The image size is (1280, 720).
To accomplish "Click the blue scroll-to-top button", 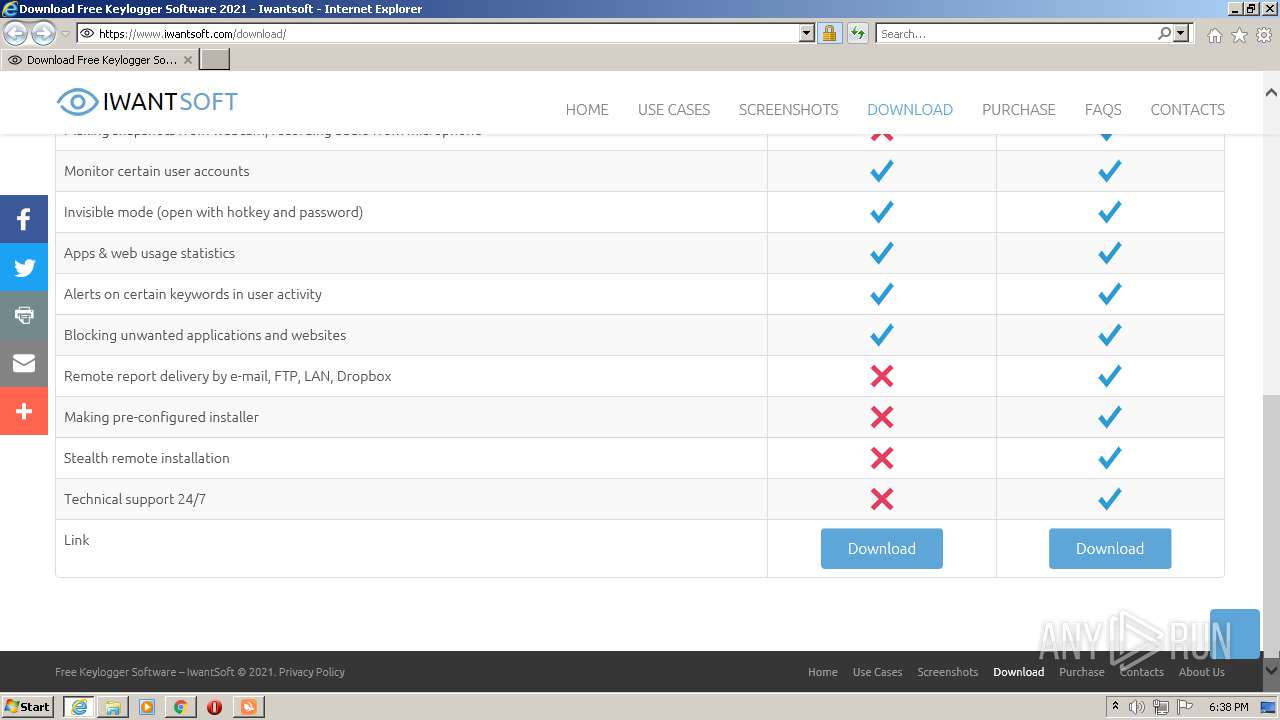I will [1235, 633].
